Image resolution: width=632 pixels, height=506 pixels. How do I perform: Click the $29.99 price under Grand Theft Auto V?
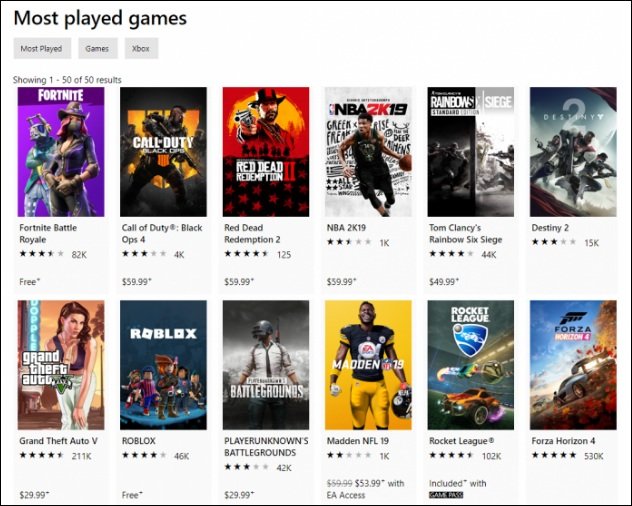[x=34, y=495]
